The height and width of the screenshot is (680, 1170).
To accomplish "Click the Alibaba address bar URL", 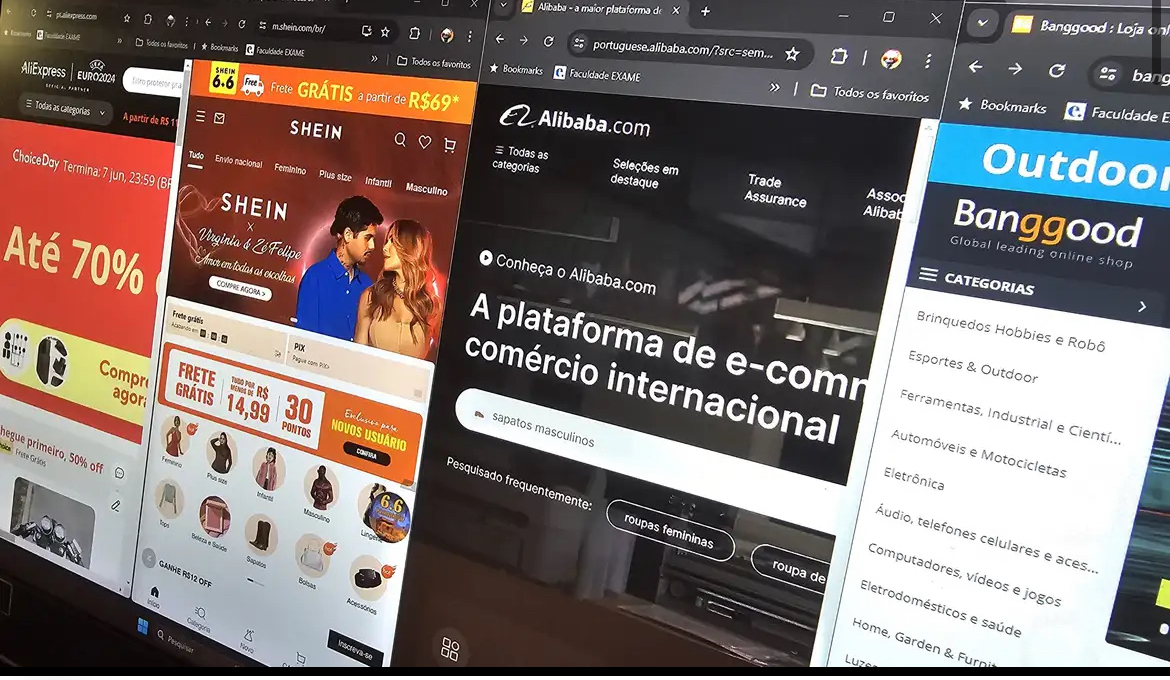I will [683, 49].
